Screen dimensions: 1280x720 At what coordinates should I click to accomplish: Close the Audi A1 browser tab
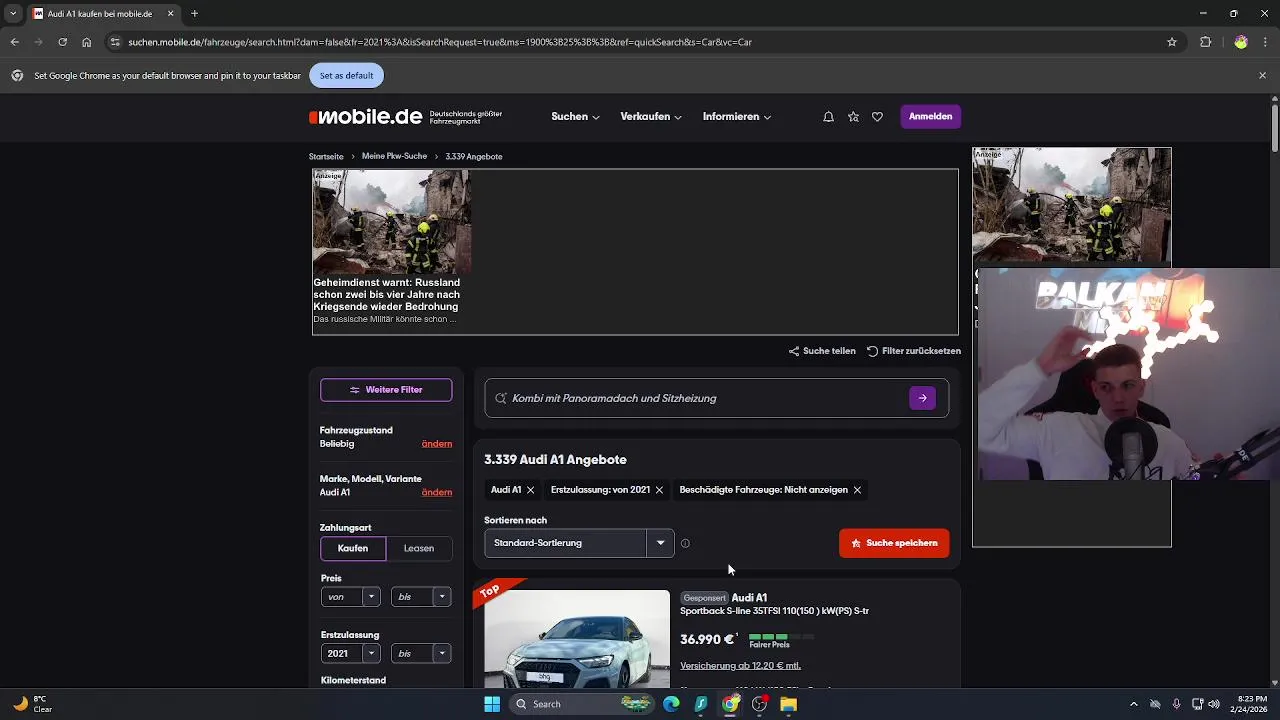coord(170,14)
